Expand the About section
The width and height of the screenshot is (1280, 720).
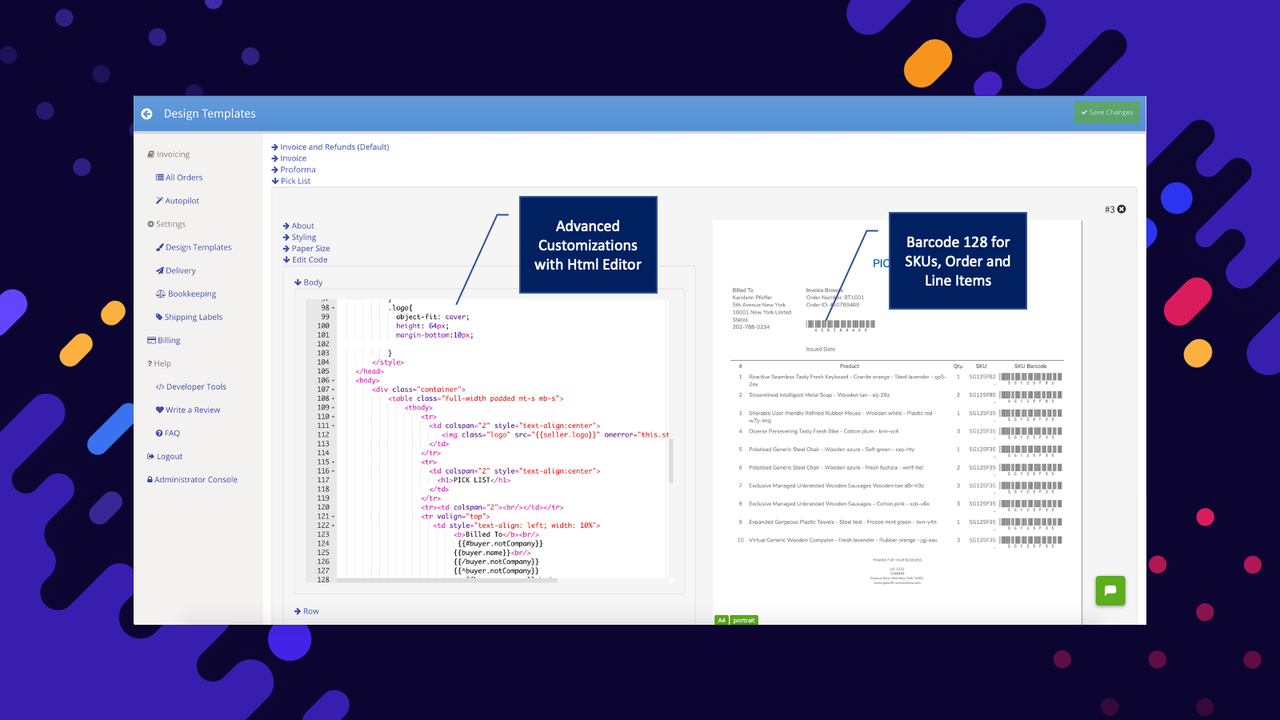[299, 226]
